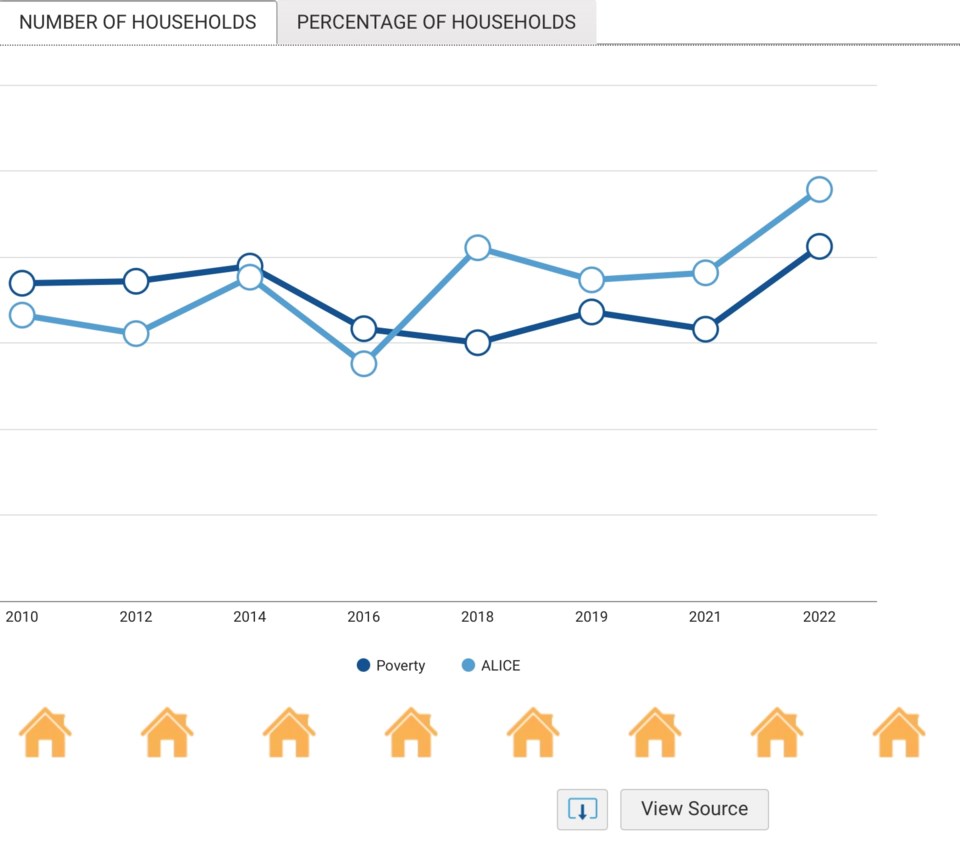Toggle the Poverty series in the legend

[391, 666]
